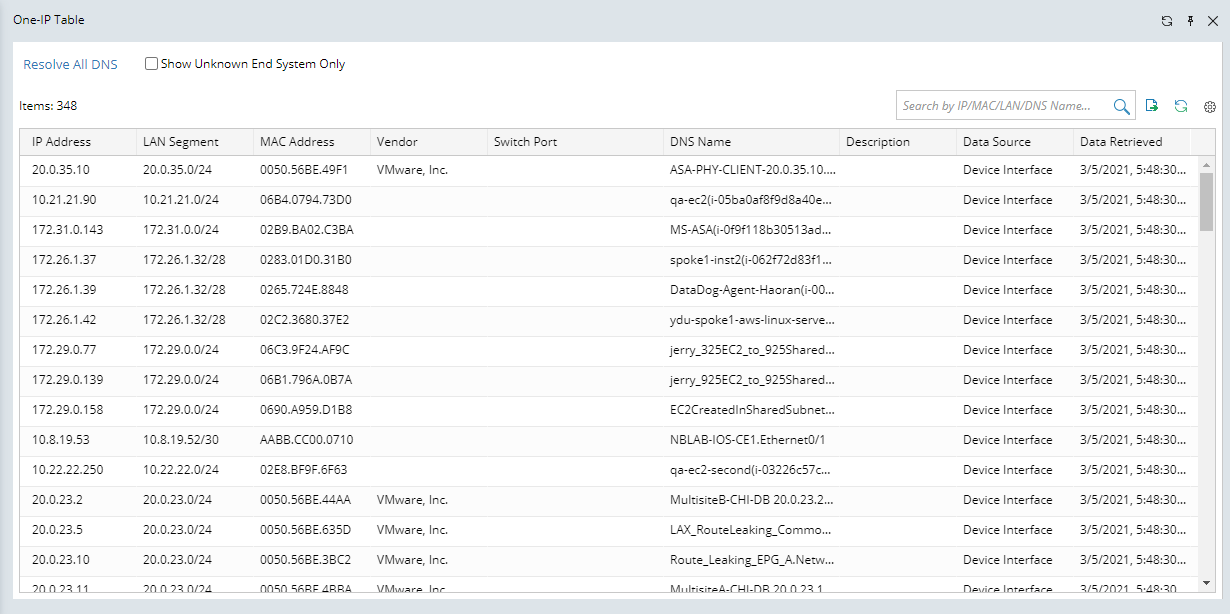Click the DNS Name column header

pyautogui.click(x=700, y=142)
